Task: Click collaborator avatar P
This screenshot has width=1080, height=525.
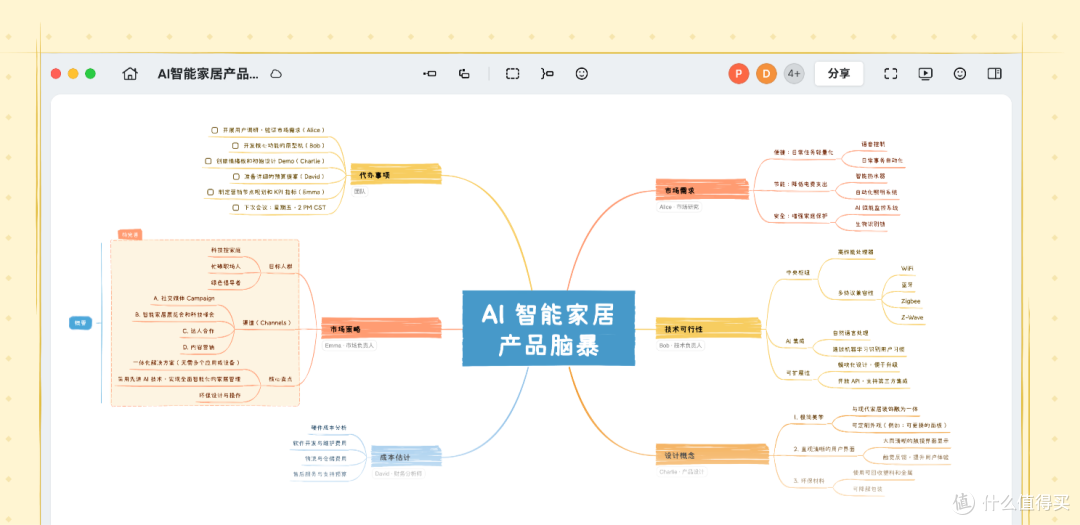Action: pos(738,74)
